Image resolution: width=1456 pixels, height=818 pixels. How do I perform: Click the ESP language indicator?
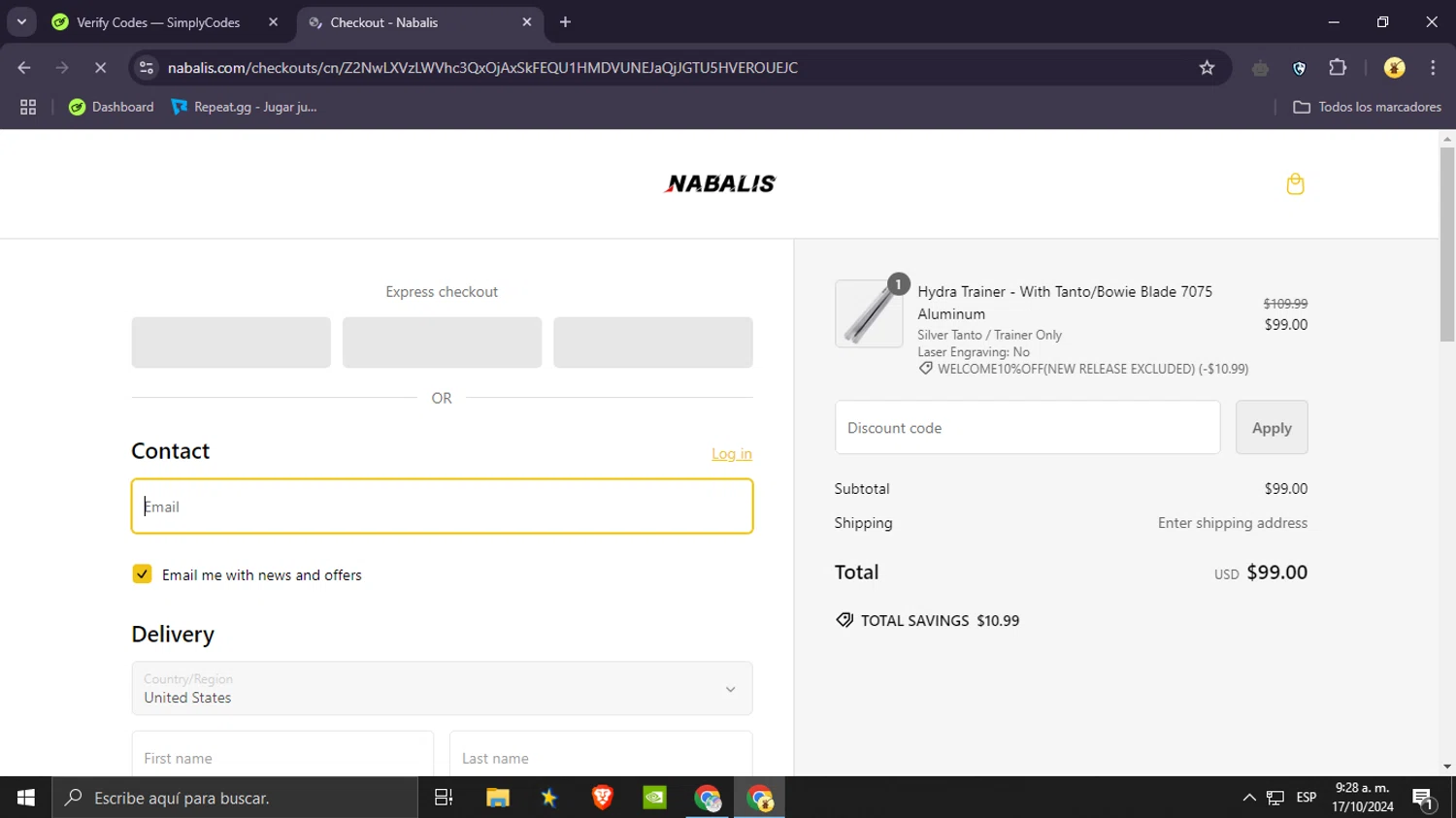[x=1307, y=798]
